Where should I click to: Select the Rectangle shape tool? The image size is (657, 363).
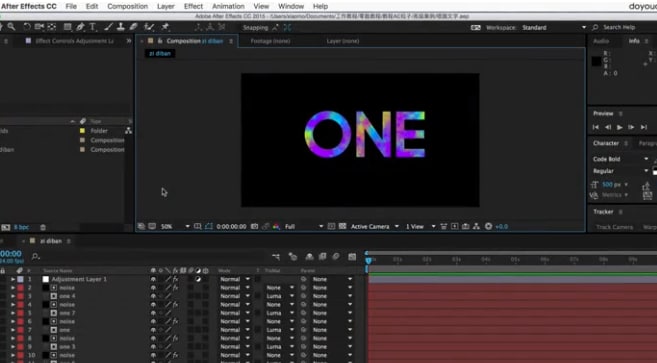click(x=67, y=27)
